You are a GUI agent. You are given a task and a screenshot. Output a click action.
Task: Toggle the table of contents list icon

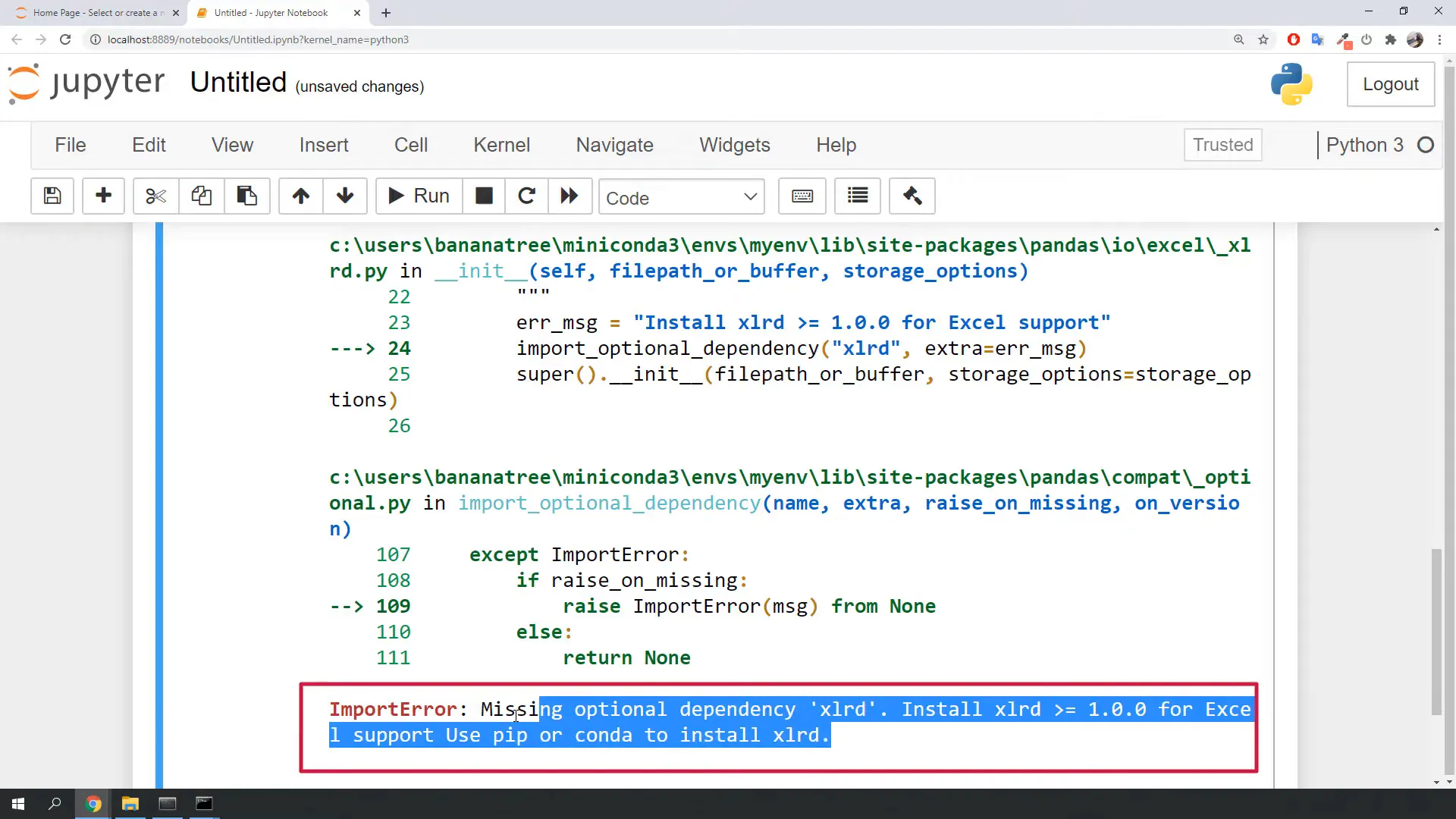click(858, 196)
